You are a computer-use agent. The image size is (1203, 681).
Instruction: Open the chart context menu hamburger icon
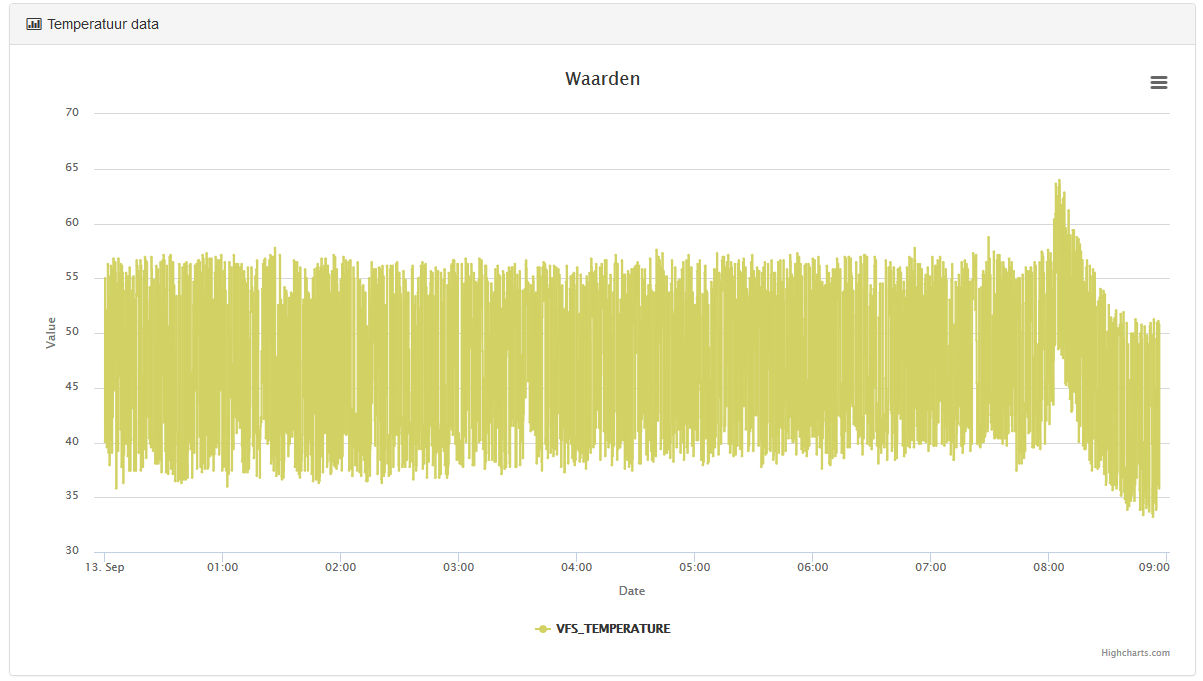point(1158,83)
